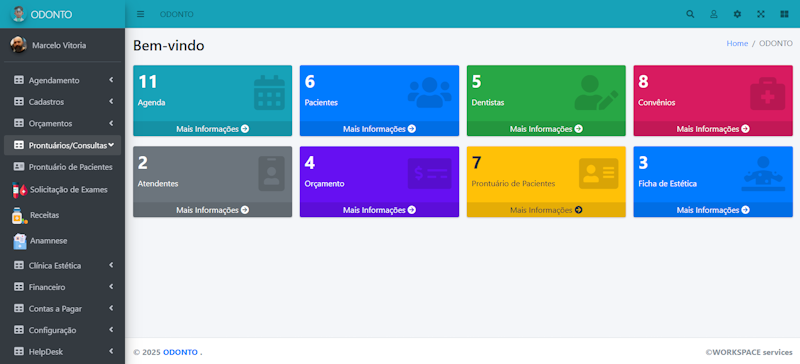Image resolution: width=800 pixels, height=364 pixels.
Task: Click Mais Informações on Ficha de Estética card
Action: tap(713, 210)
